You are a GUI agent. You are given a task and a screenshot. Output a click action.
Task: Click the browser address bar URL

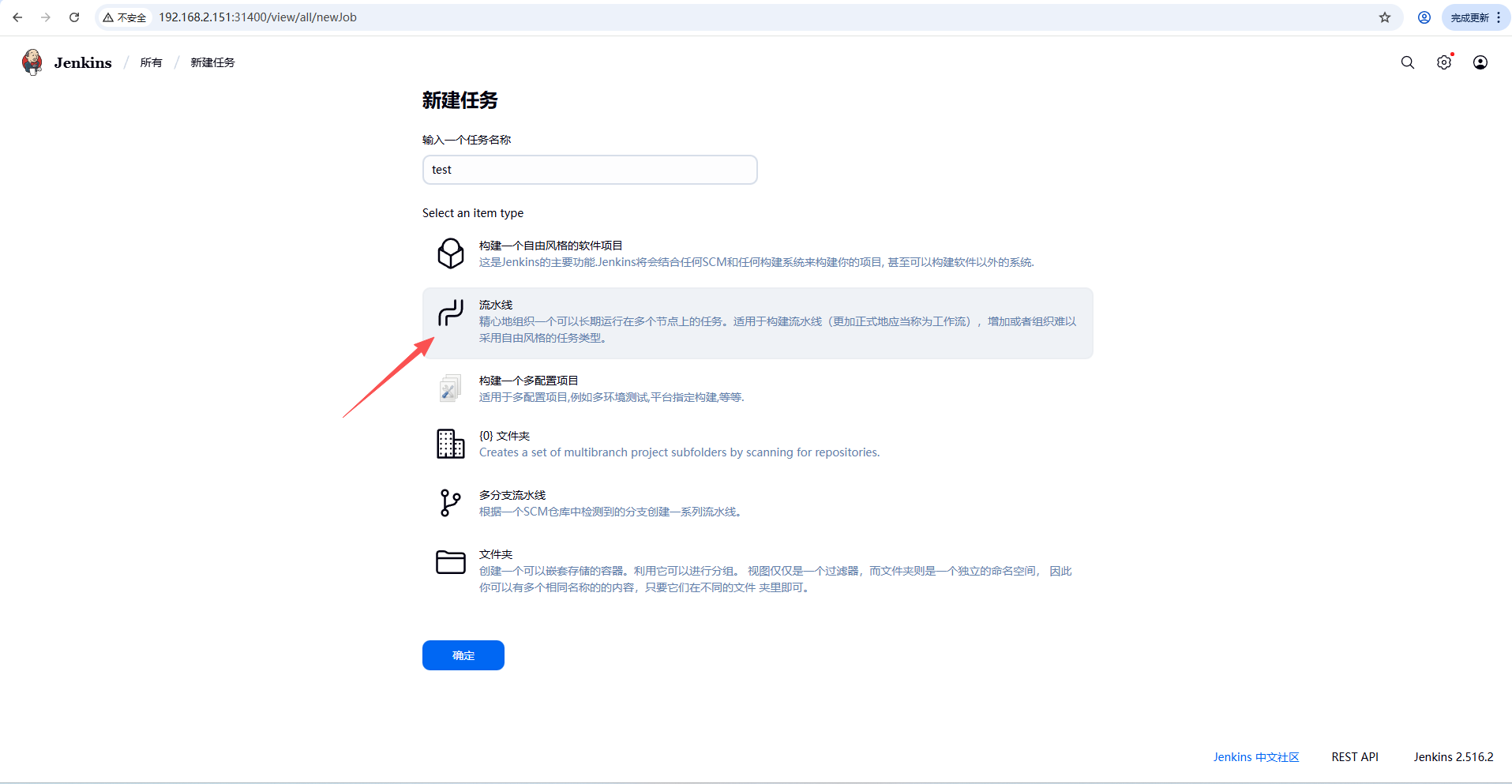[x=257, y=17]
